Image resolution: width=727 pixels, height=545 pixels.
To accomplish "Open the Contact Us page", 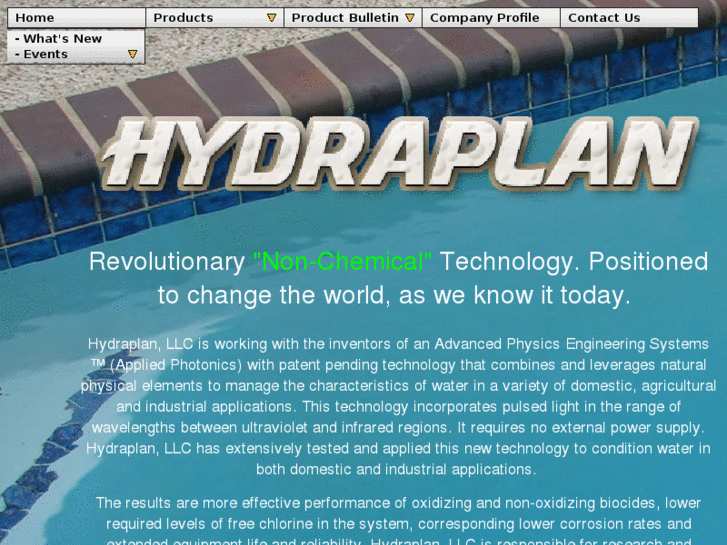I will tap(629, 18).
